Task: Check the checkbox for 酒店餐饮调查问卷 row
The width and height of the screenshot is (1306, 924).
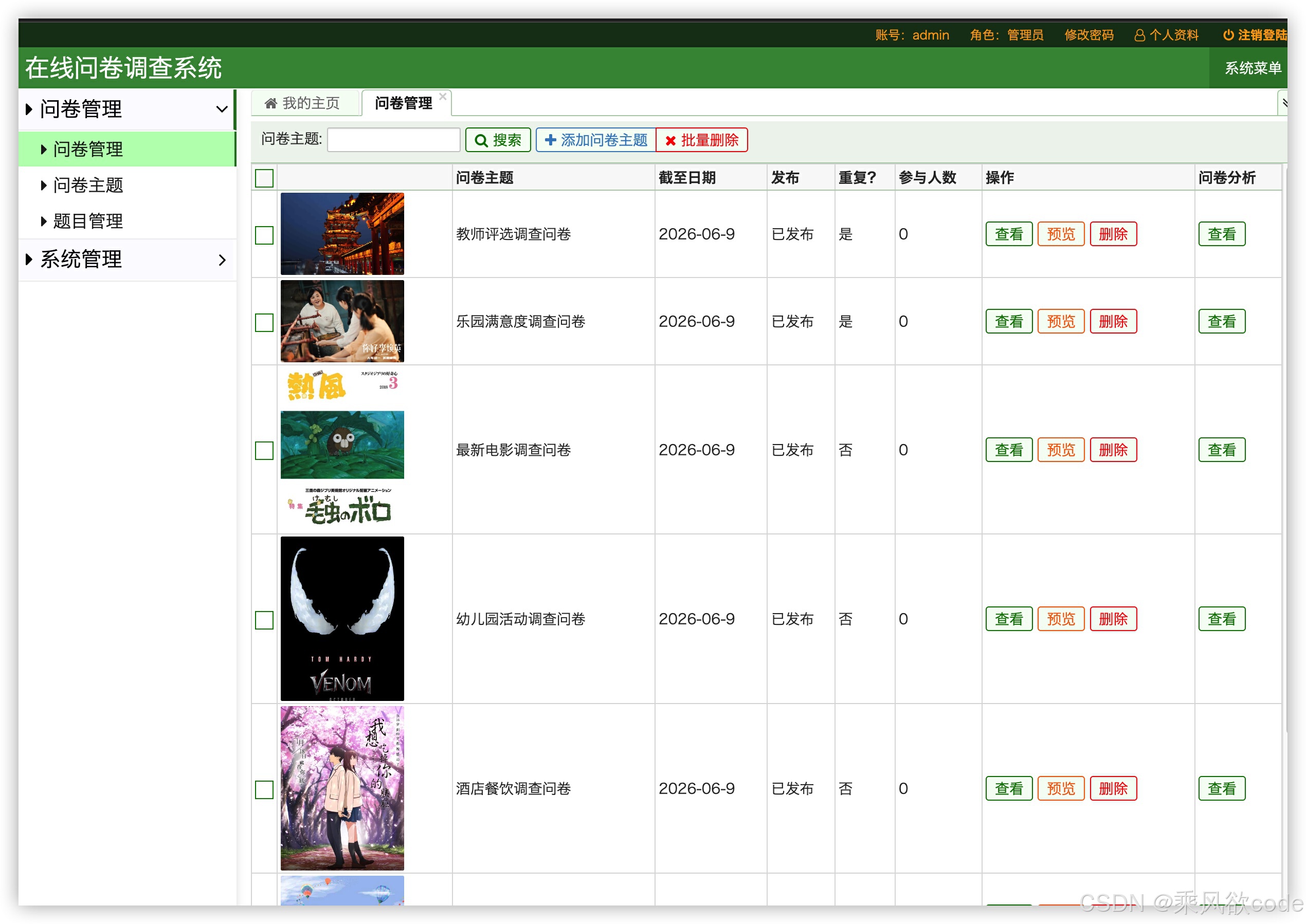Action: [264, 790]
